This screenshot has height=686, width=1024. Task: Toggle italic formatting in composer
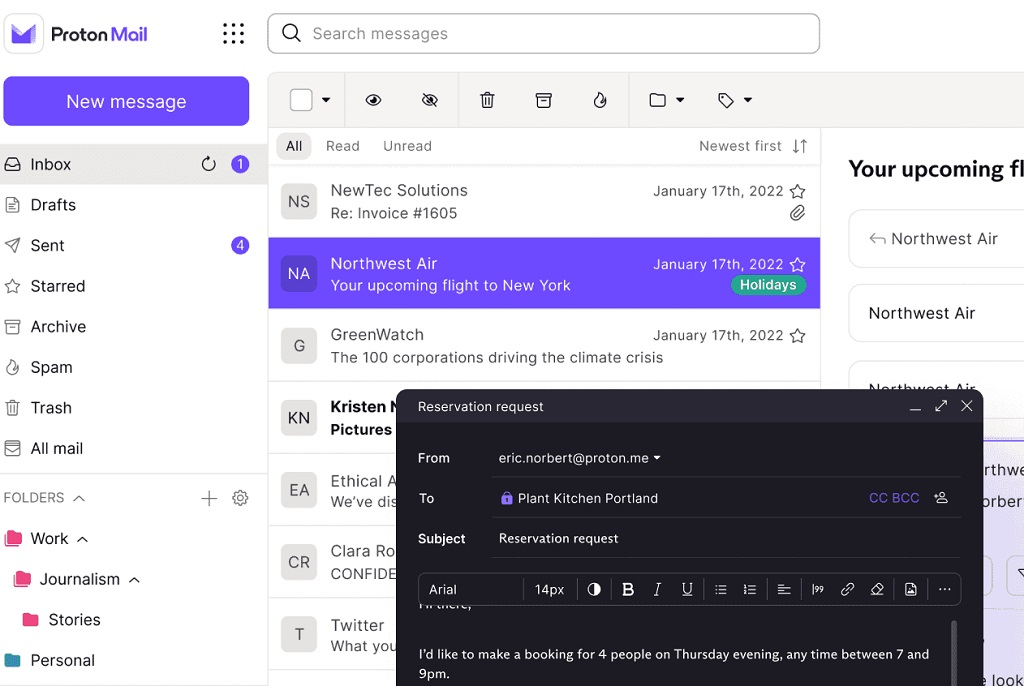coord(657,589)
